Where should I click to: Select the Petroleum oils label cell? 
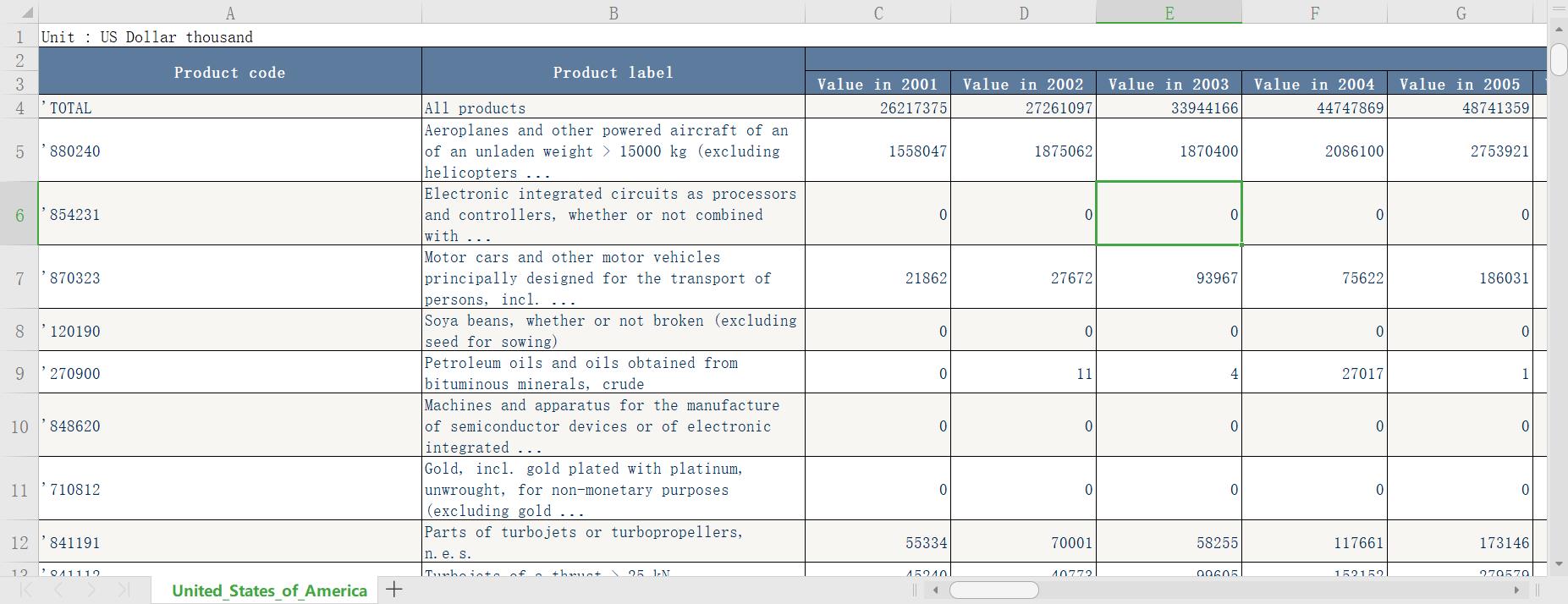[x=613, y=373]
